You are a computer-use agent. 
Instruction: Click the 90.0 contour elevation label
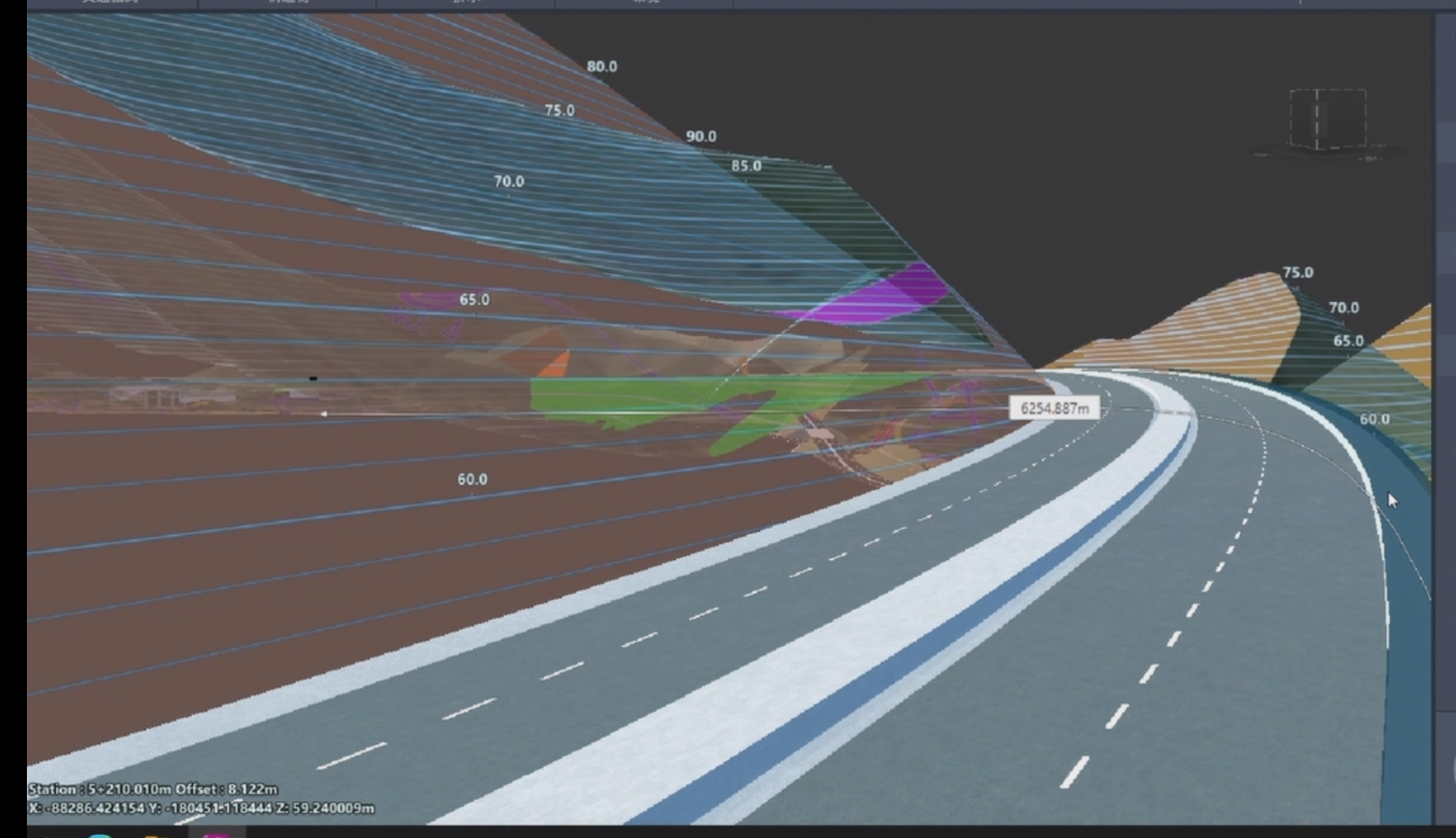tap(700, 137)
